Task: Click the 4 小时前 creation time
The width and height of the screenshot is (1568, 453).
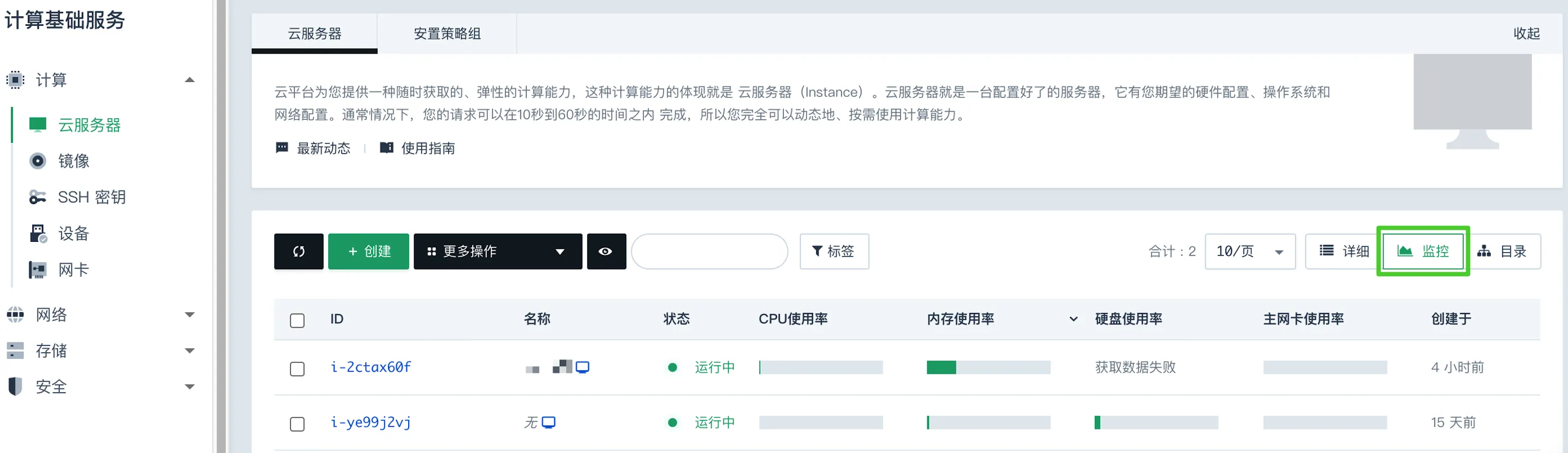Action: (1457, 367)
